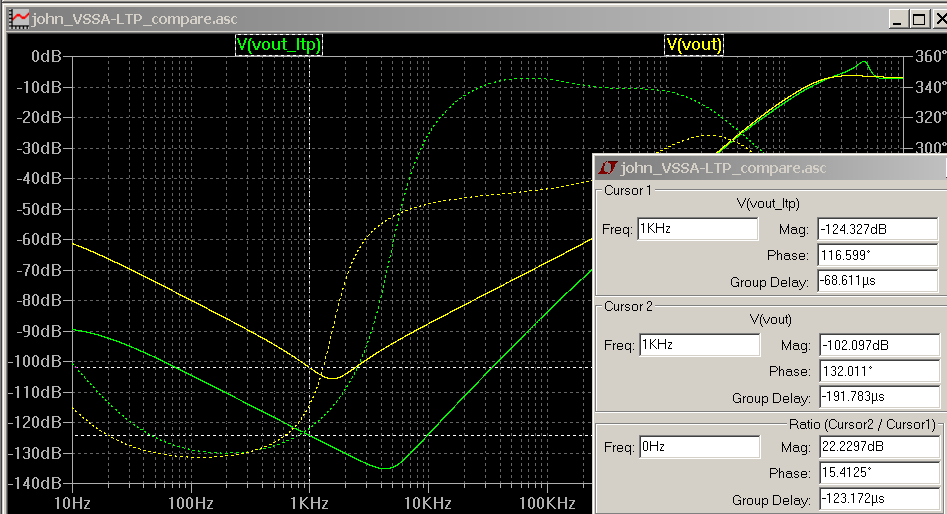Click Cursor 2 Freq field showing 1KHz

(x=699, y=344)
